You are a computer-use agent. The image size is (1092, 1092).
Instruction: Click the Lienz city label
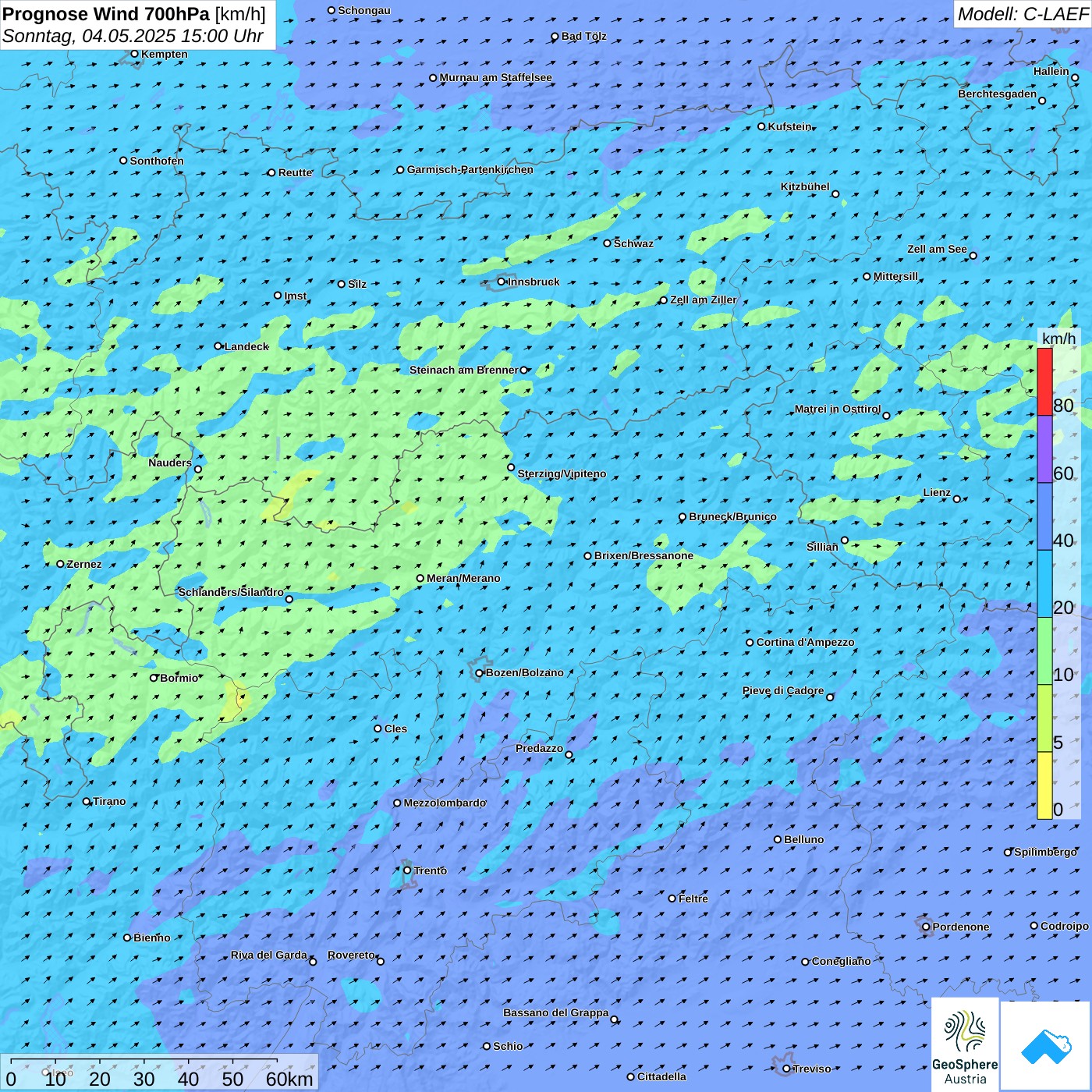[x=937, y=492]
